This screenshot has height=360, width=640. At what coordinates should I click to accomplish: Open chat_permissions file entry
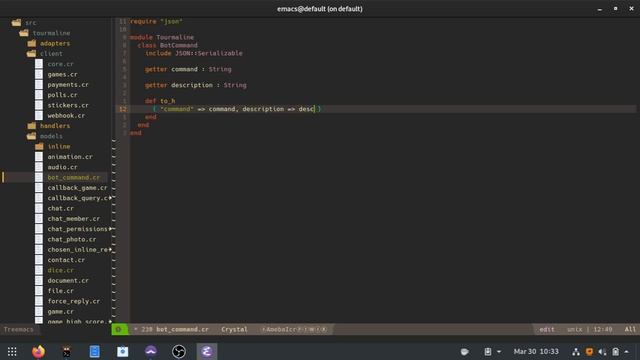[78, 229]
